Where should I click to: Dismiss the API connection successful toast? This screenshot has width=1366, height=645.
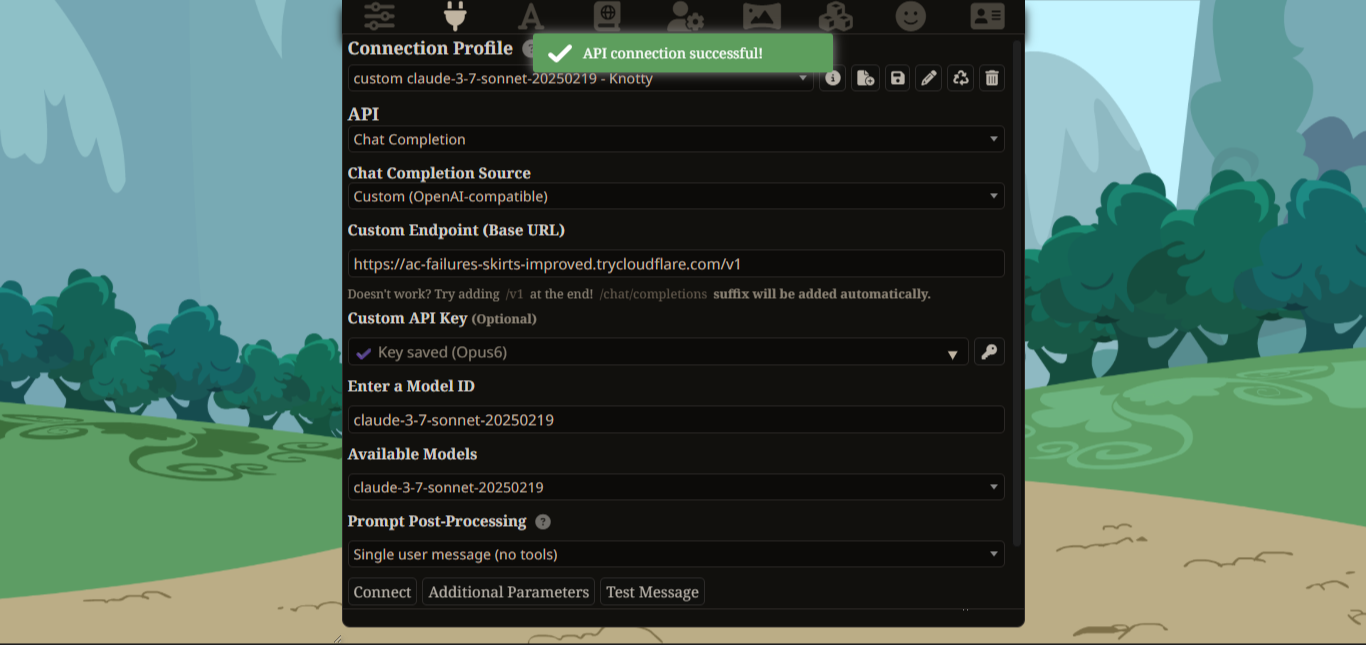coord(683,53)
